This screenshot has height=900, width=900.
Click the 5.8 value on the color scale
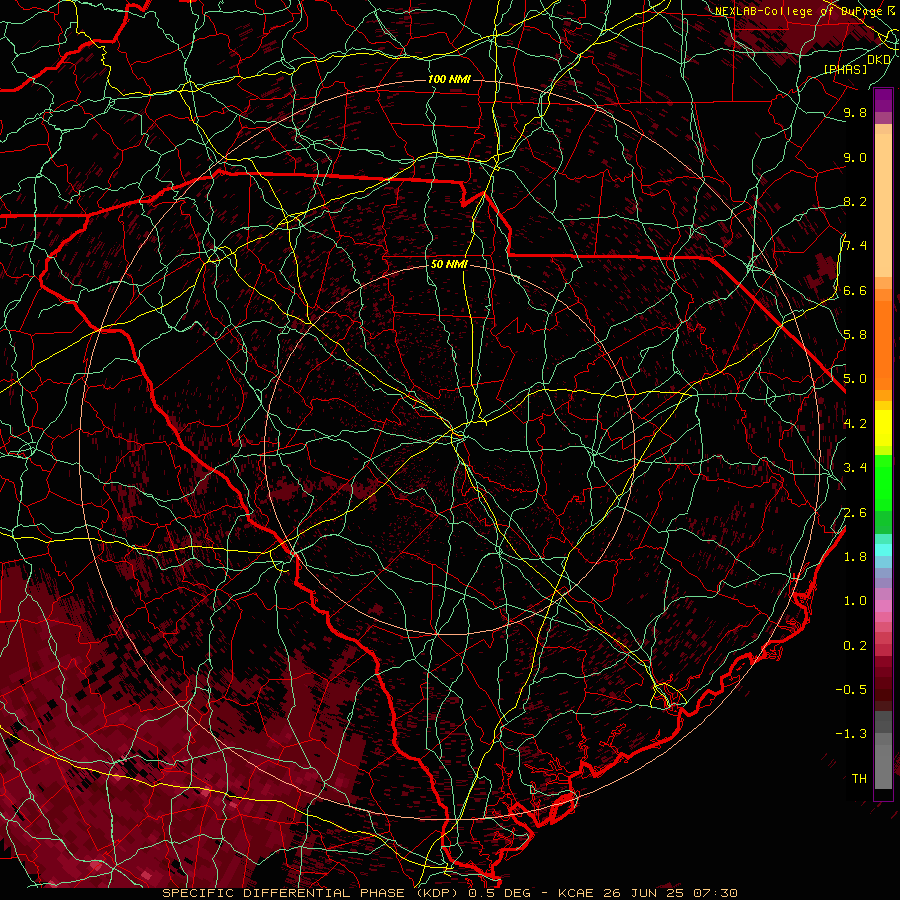click(x=855, y=335)
